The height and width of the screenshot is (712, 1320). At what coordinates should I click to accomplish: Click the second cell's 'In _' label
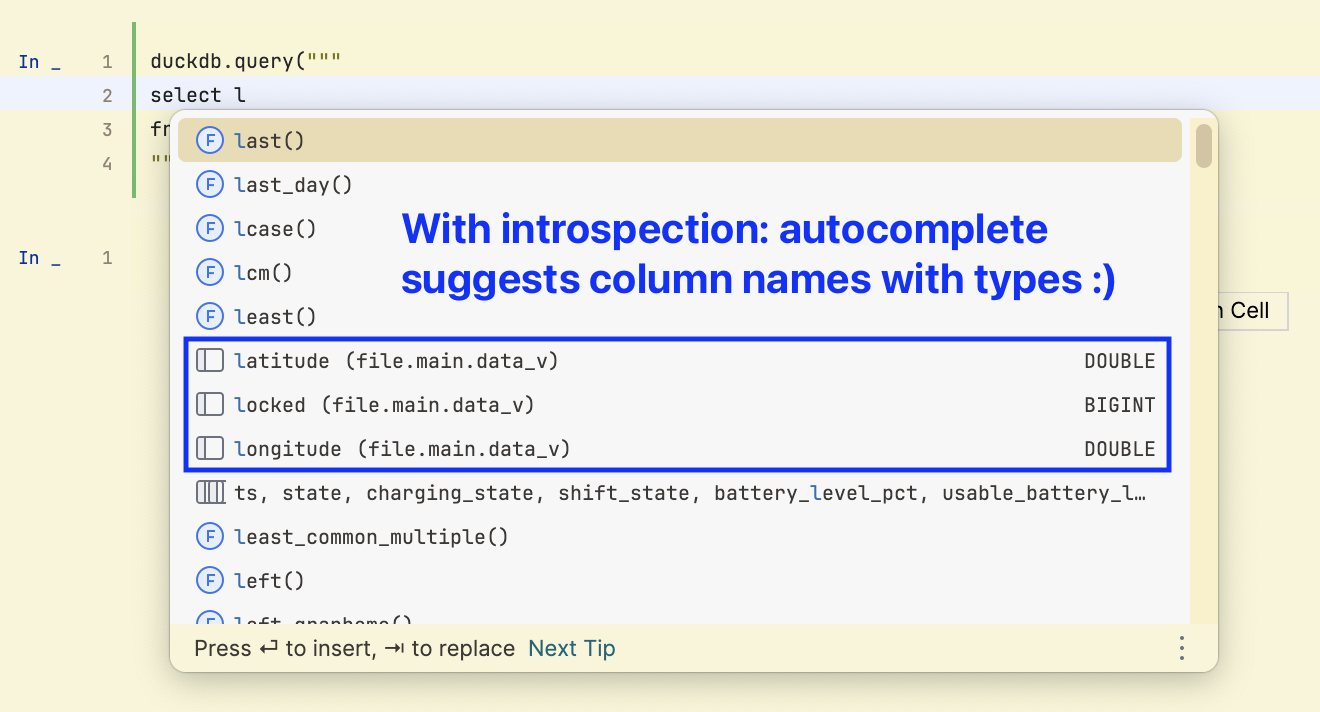[40, 258]
